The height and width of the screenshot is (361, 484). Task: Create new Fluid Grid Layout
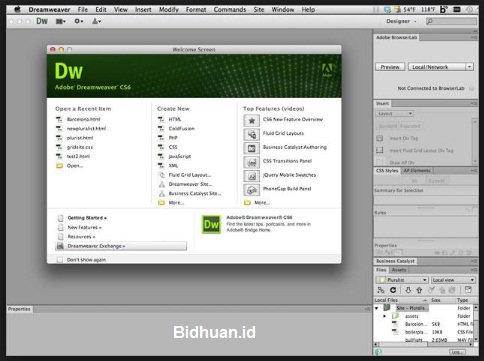point(190,175)
